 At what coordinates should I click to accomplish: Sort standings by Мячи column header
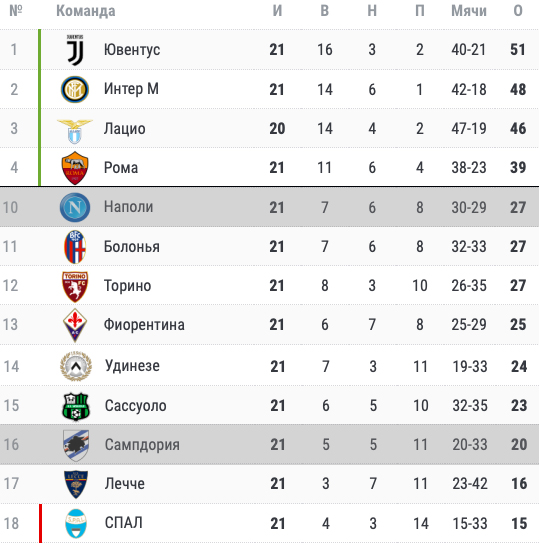pos(469,11)
